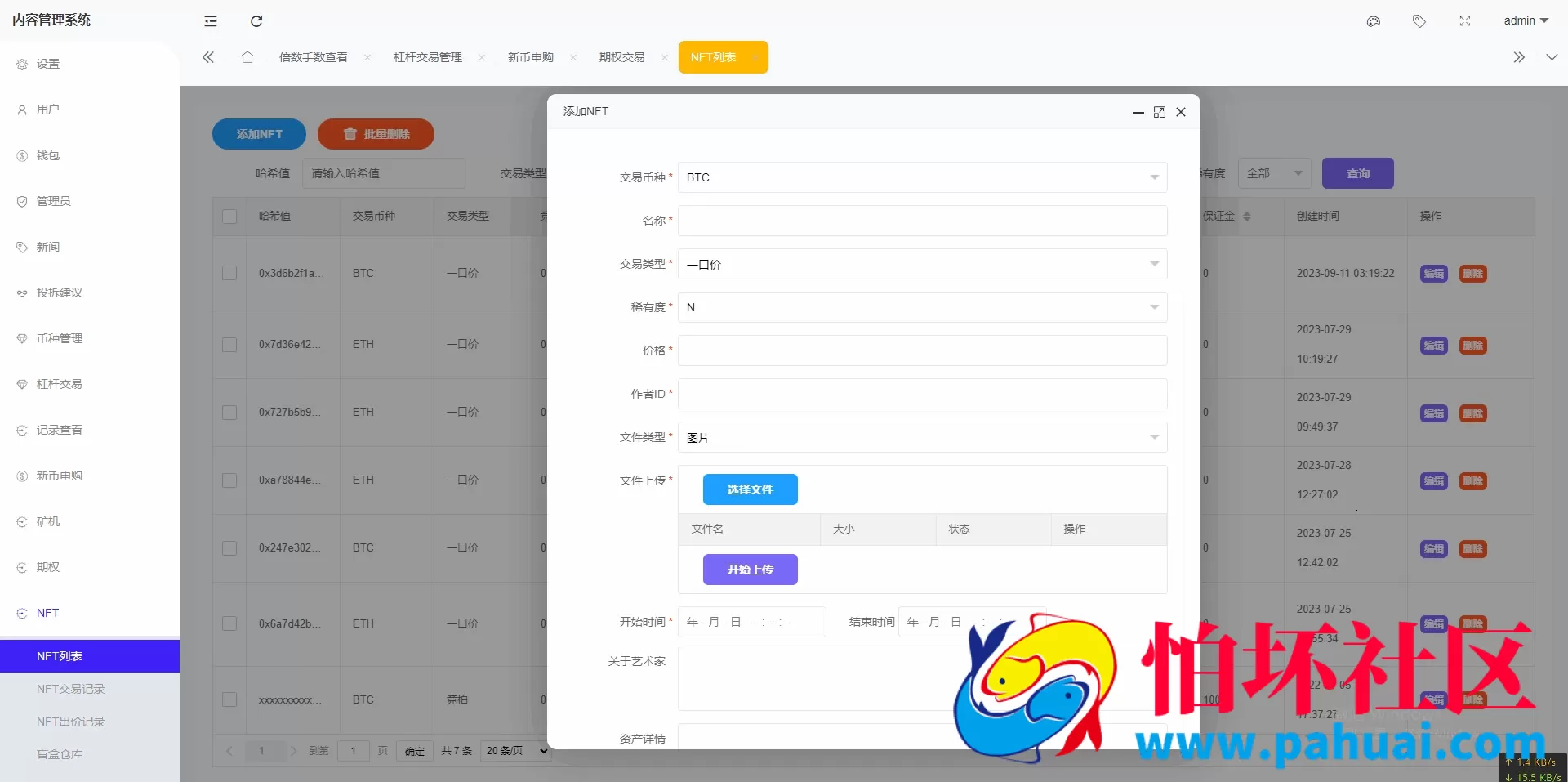Click the 开始上传 button
The width and height of the screenshot is (1568, 782).
coord(751,570)
